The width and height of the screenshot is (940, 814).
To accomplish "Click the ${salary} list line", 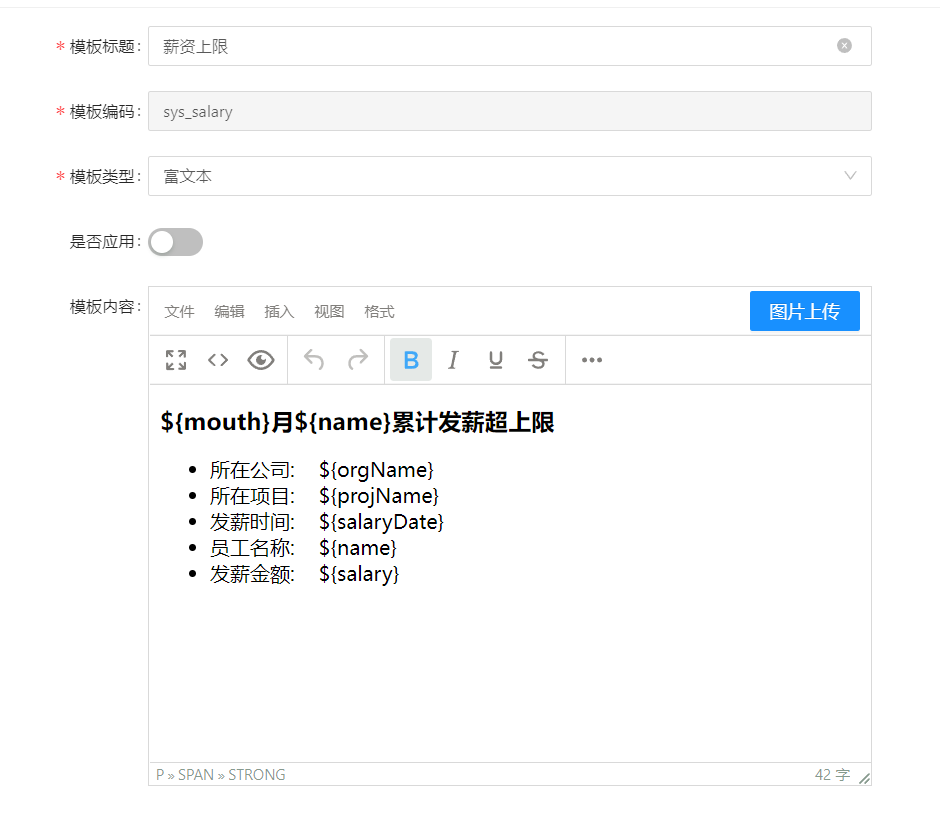I will click(305, 574).
